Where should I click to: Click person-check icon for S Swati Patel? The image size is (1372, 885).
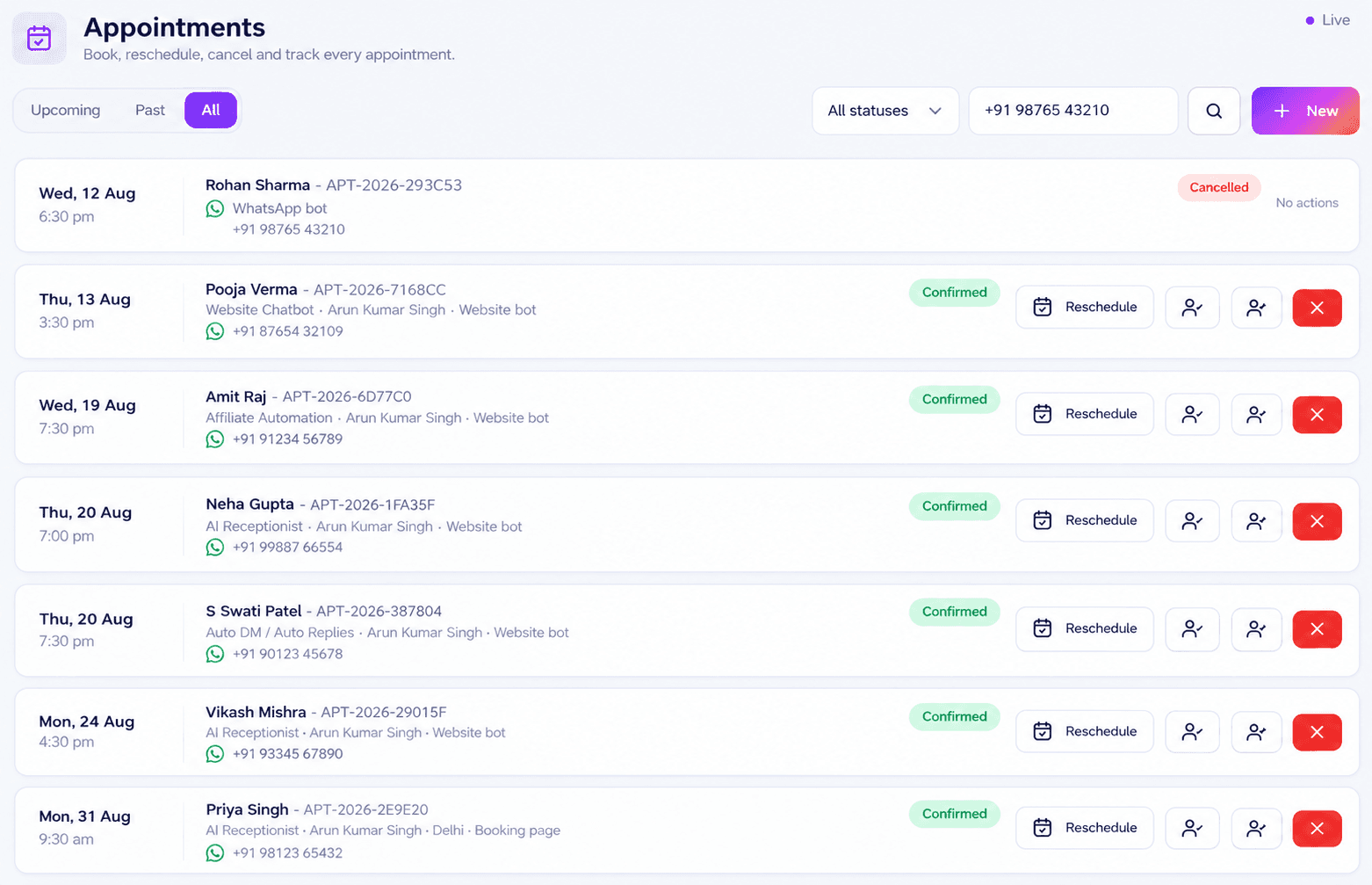pyautogui.click(x=1192, y=629)
